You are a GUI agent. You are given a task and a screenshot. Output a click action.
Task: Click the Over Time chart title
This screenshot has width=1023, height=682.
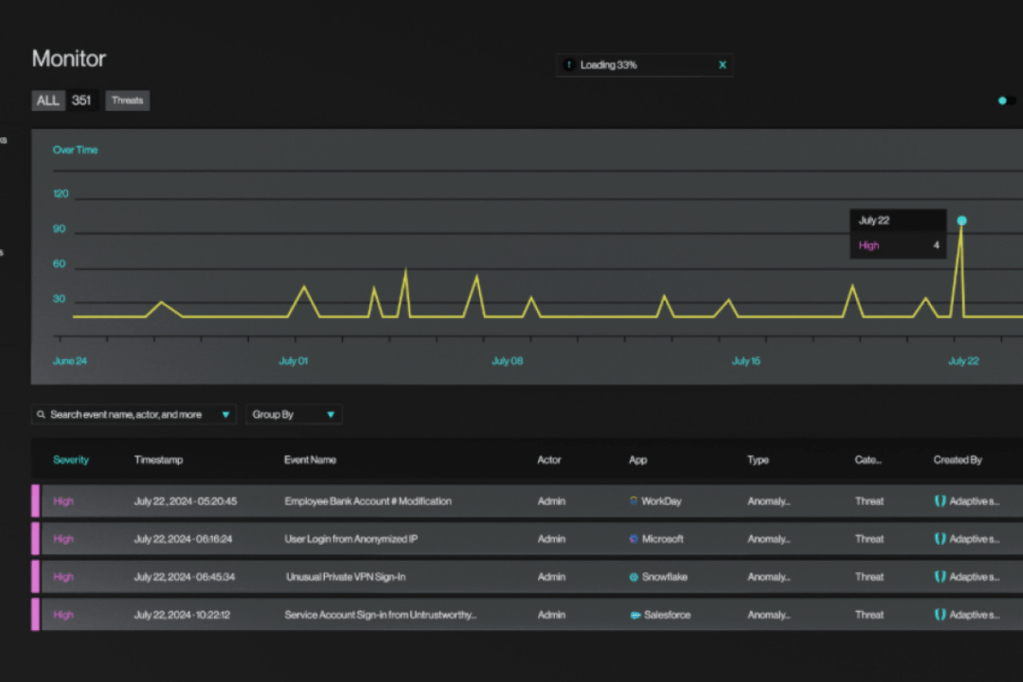coord(75,150)
